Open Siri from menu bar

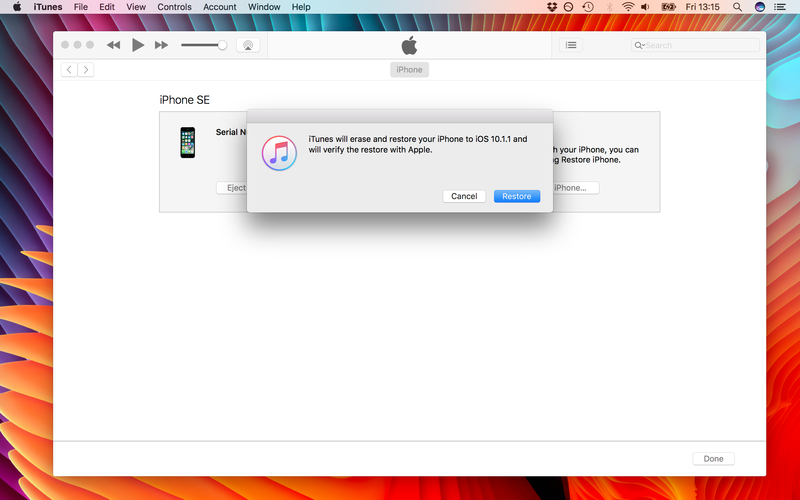pos(759,7)
